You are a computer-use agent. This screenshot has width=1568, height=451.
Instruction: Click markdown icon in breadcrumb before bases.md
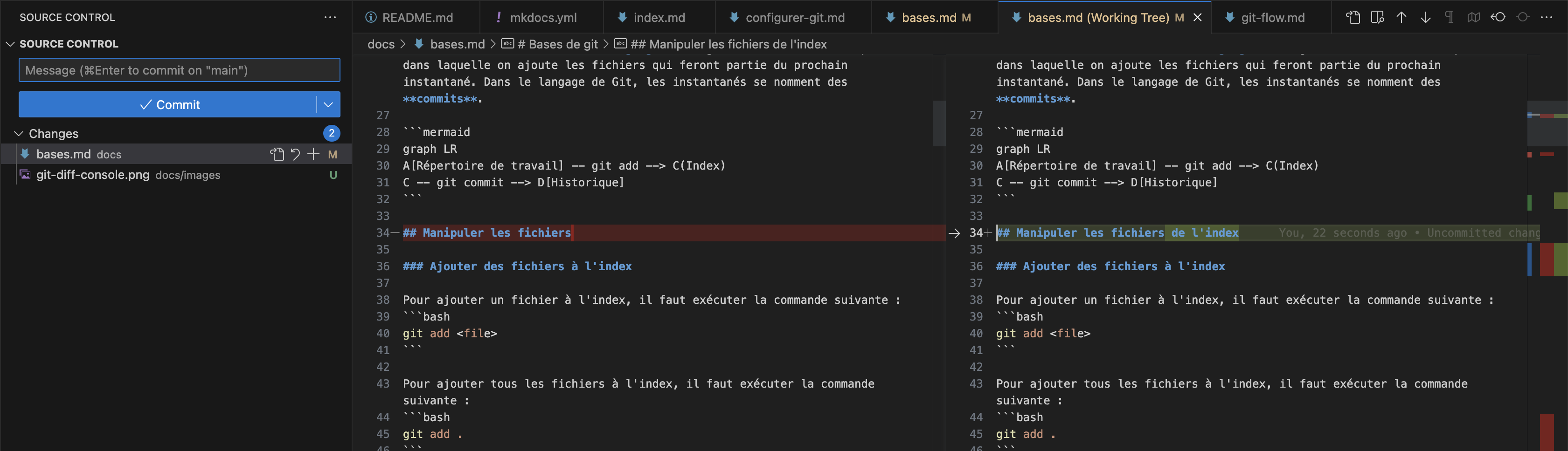point(419,44)
